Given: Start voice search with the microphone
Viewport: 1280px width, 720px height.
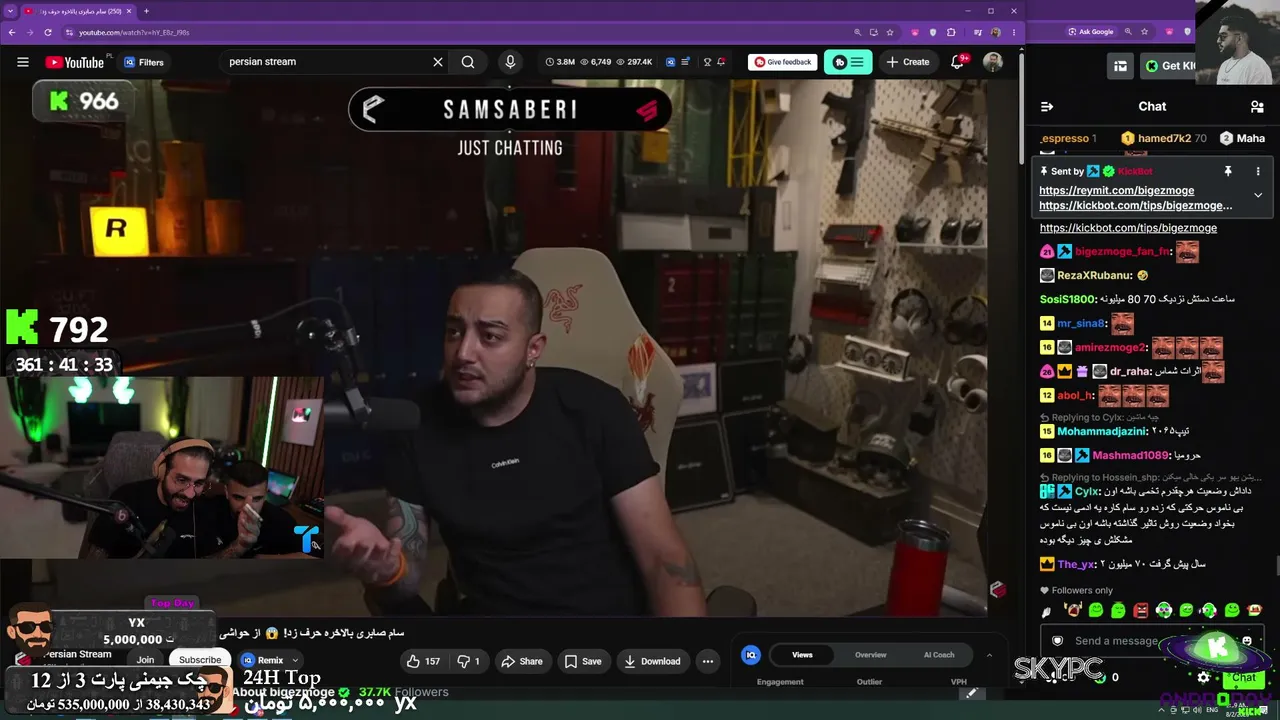Looking at the screenshot, I should pos(510,62).
